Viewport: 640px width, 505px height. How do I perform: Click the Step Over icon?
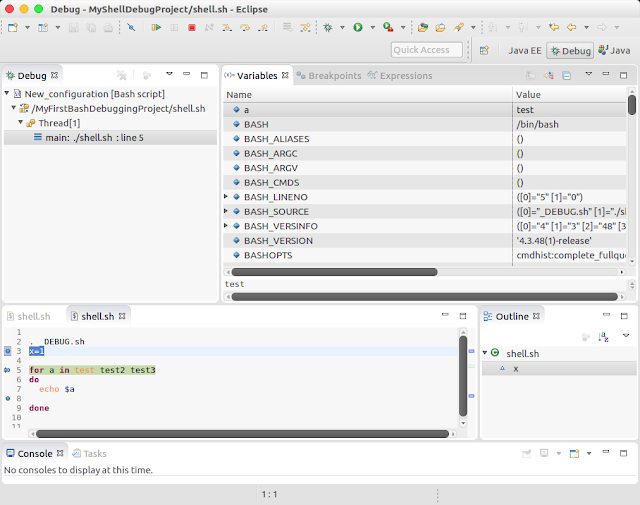pos(244,27)
